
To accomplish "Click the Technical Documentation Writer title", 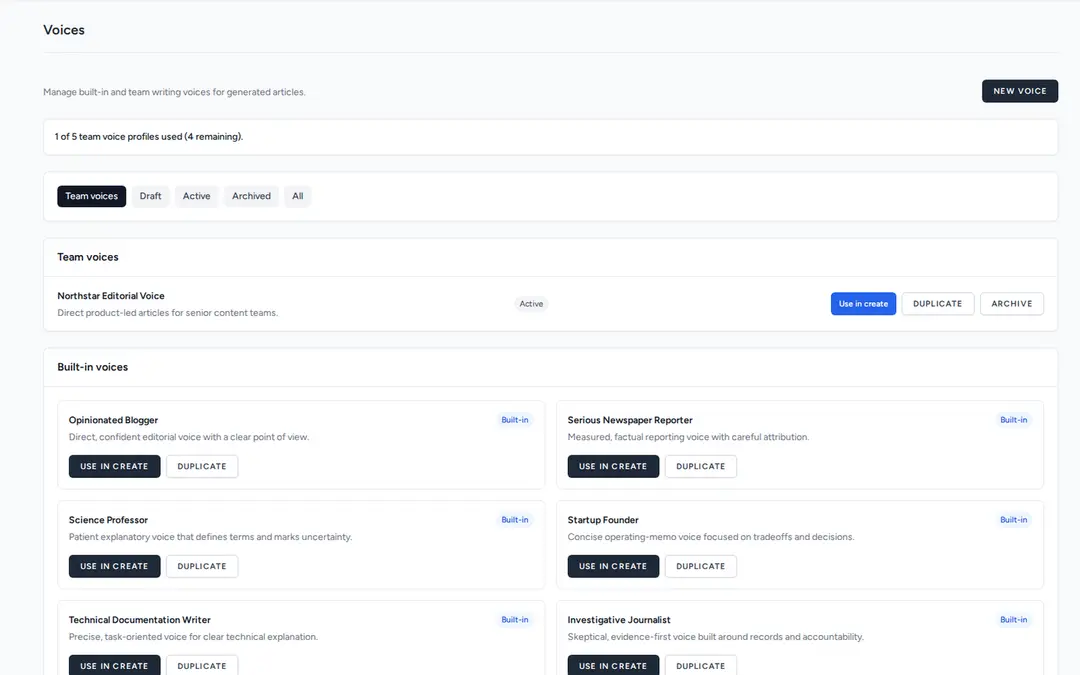I will pyautogui.click(x=140, y=620).
